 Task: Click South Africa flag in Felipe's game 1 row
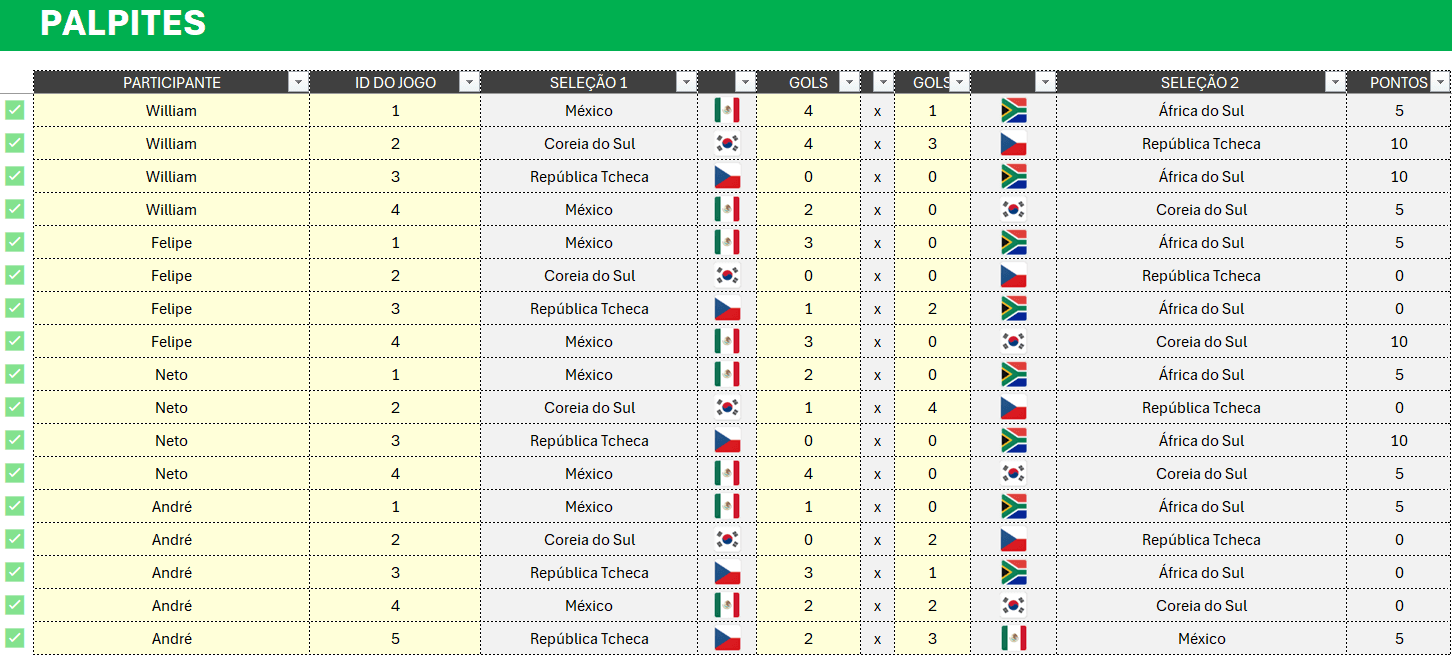point(1014,243)
